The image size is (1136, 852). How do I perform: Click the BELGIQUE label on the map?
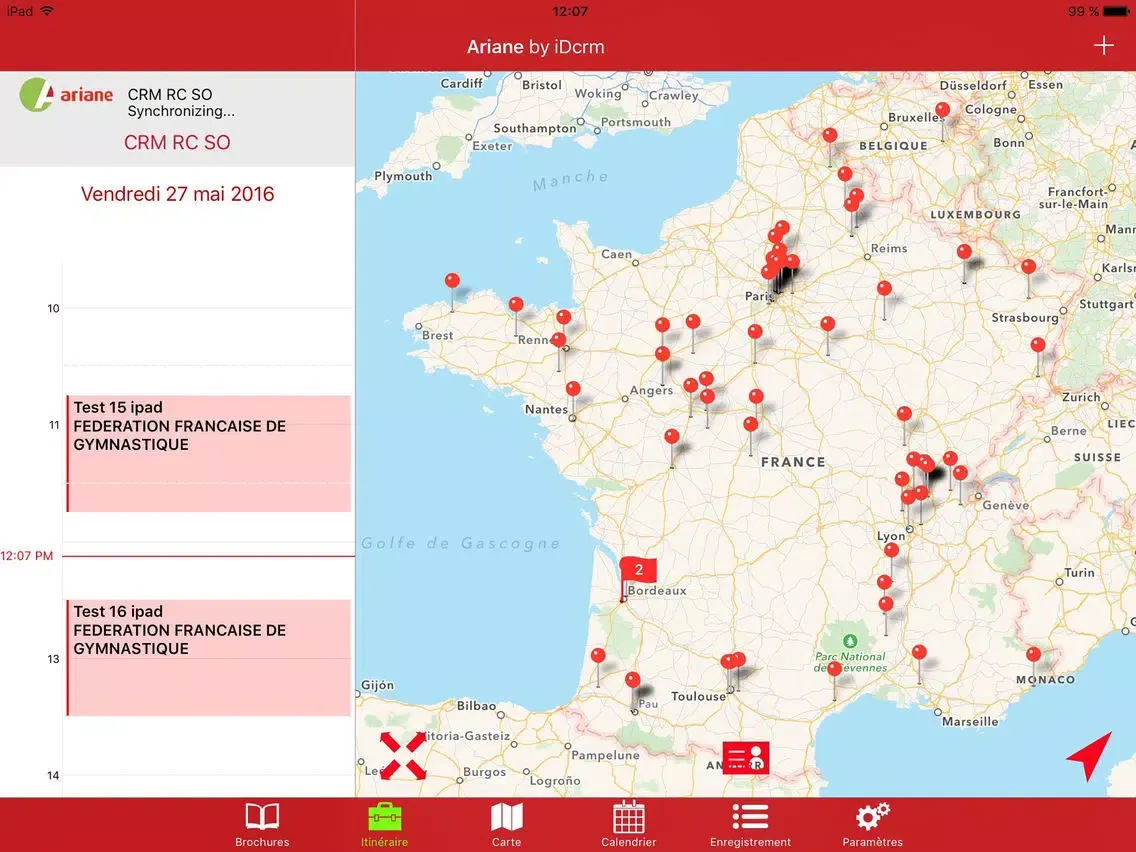[x=893, y=146]
